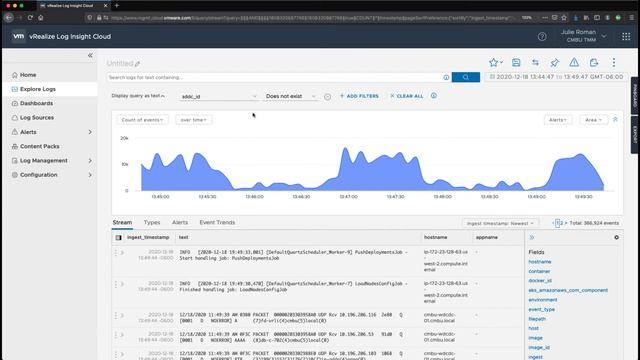Viewport: 640px width, 360px height.
Task: Click the browser reload button
Action: 30,18
